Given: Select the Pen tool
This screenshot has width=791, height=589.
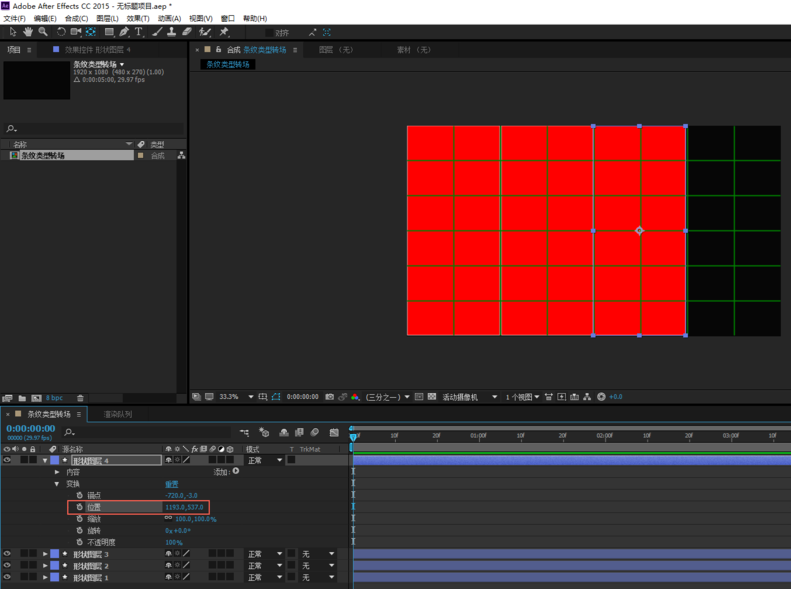Looking at the screenshot, I should pos(124,32).
